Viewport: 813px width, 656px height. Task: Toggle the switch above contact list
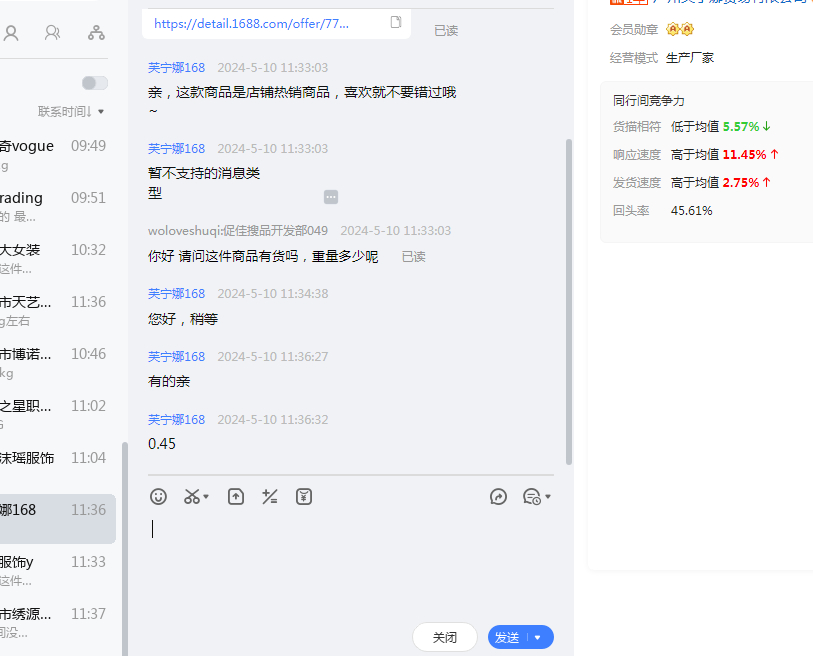pyautogui.click(x=94, y=83)
